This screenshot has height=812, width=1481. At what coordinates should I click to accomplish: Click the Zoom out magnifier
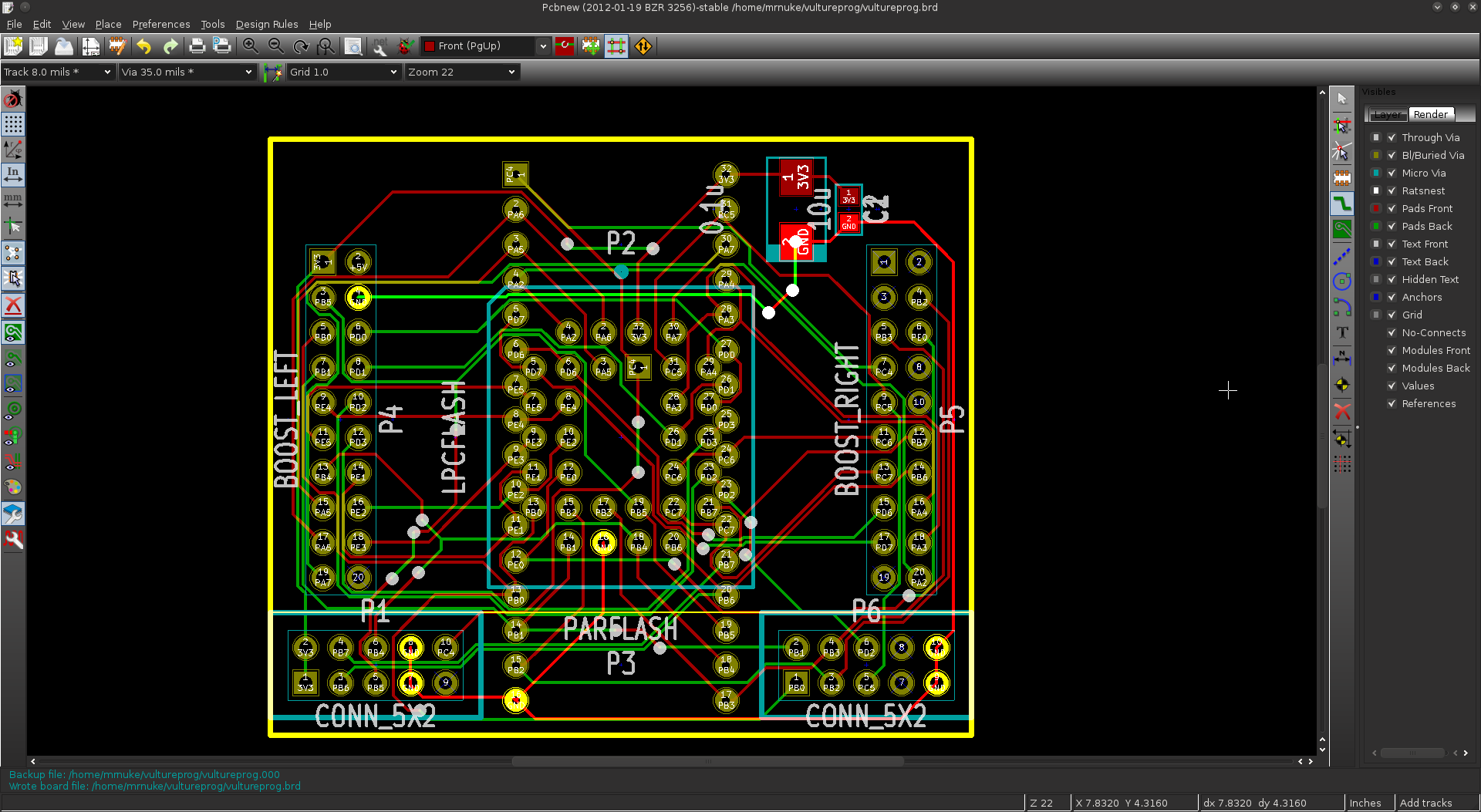click(275, 46)
